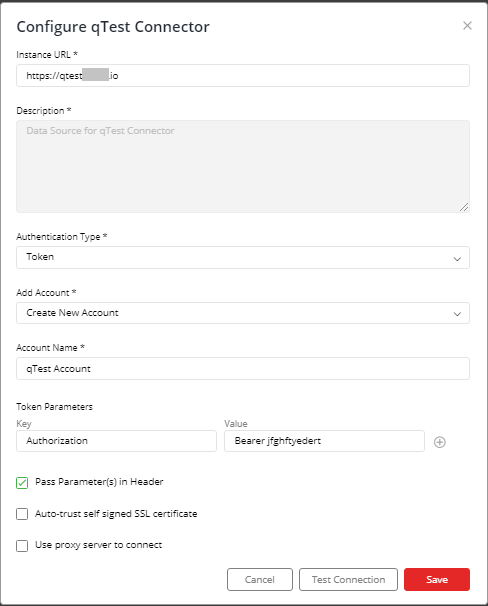Focus the Instance URL field

click(243, 75)
